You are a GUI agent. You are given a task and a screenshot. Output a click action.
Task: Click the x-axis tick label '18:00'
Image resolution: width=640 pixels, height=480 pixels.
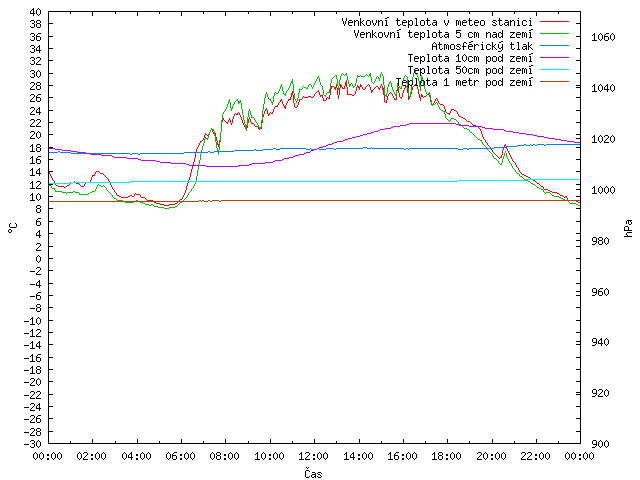pos(447,456)
